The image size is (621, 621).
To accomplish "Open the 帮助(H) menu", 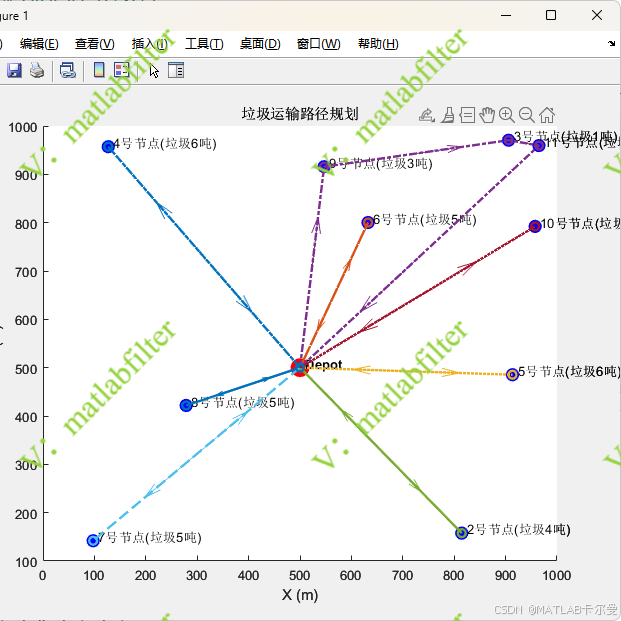I will pos(378,44).
